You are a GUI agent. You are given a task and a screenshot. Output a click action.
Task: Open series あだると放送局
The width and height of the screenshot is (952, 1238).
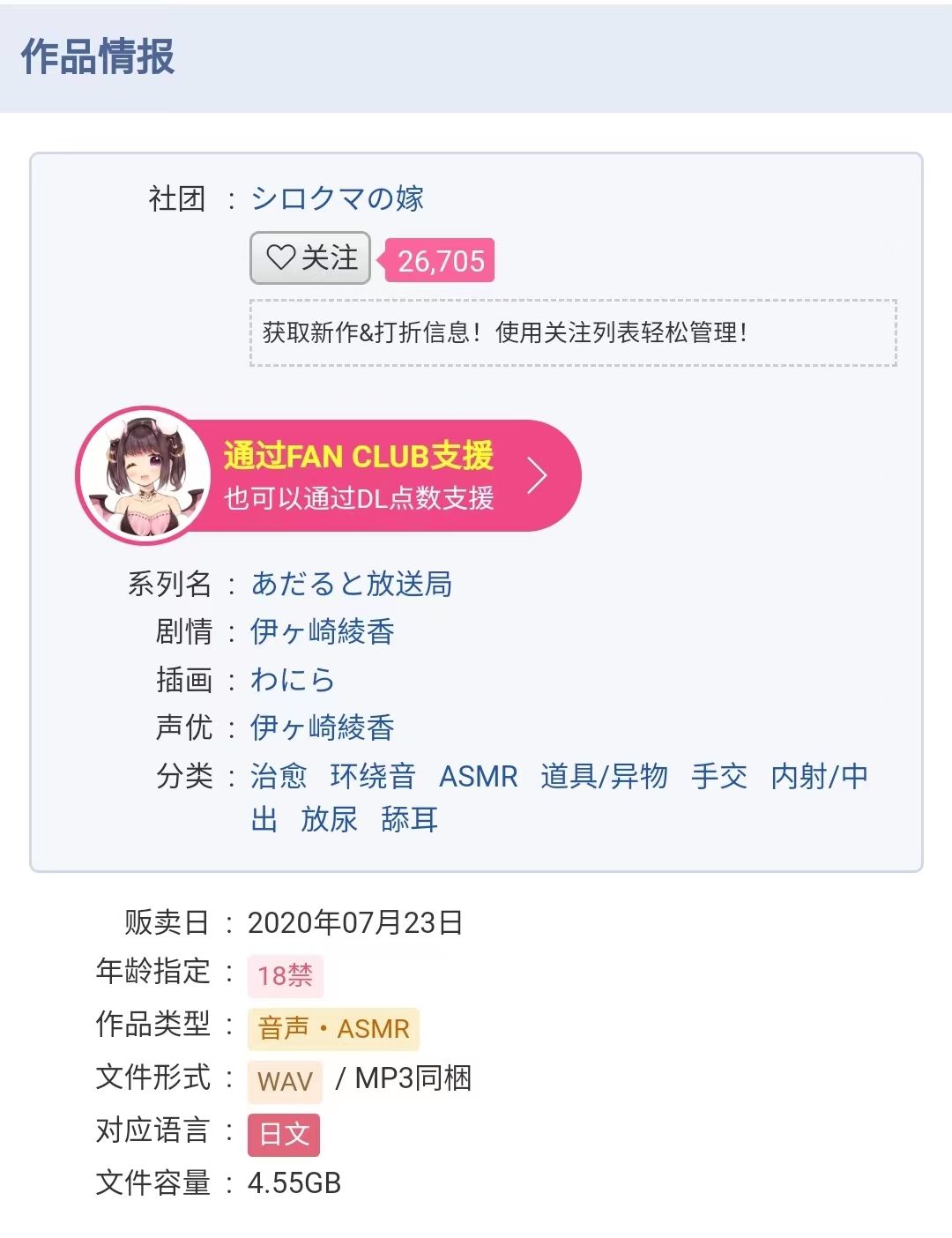point(350,585)
